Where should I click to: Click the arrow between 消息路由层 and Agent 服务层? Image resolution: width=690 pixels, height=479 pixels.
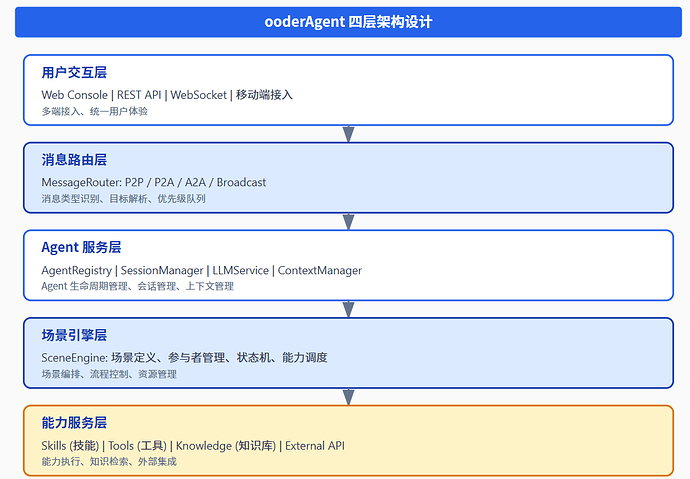click(349, 222)
